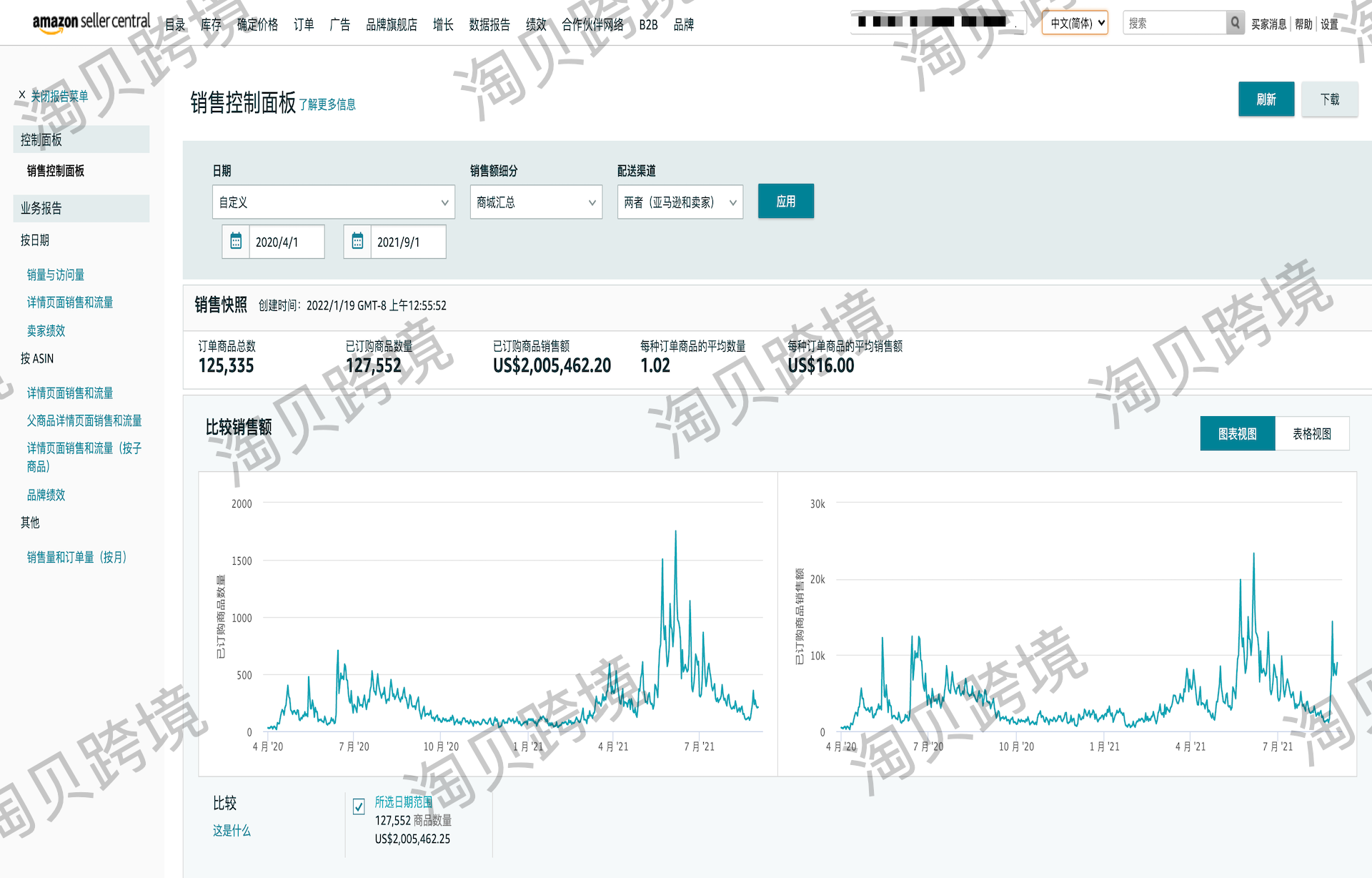Screen dimensions: 1372x878
Task: Close the report menu via X icon
Action: [21, 95]
